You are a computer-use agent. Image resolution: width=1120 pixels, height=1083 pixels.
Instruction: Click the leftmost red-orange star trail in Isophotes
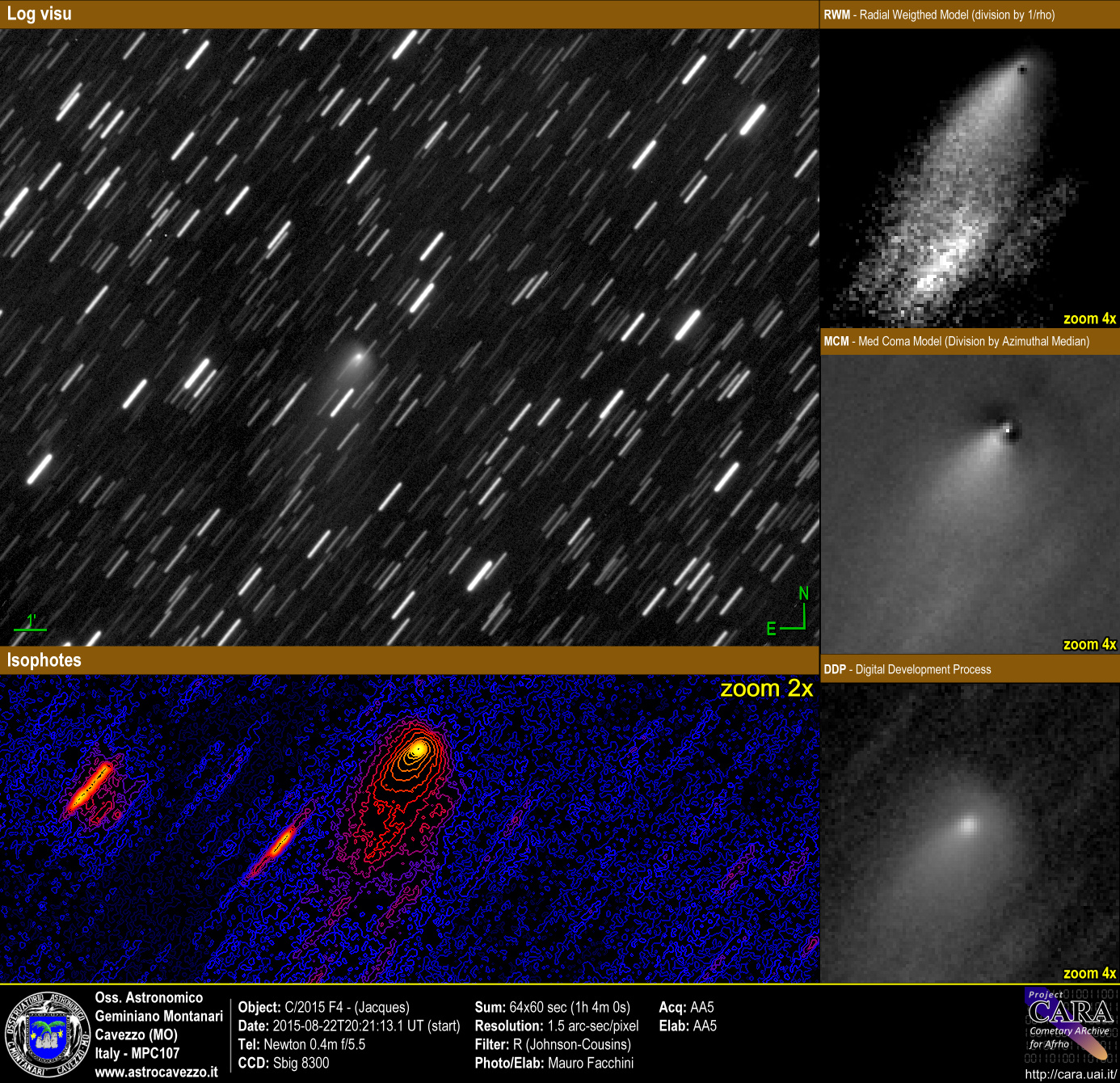(x=90, y=786)
